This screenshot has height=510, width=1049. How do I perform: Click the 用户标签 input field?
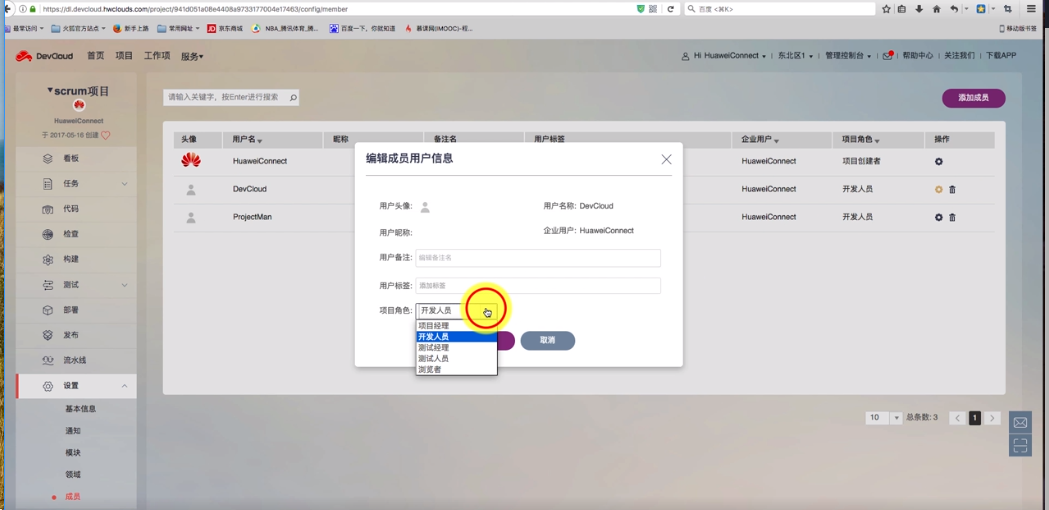(538, 286)
